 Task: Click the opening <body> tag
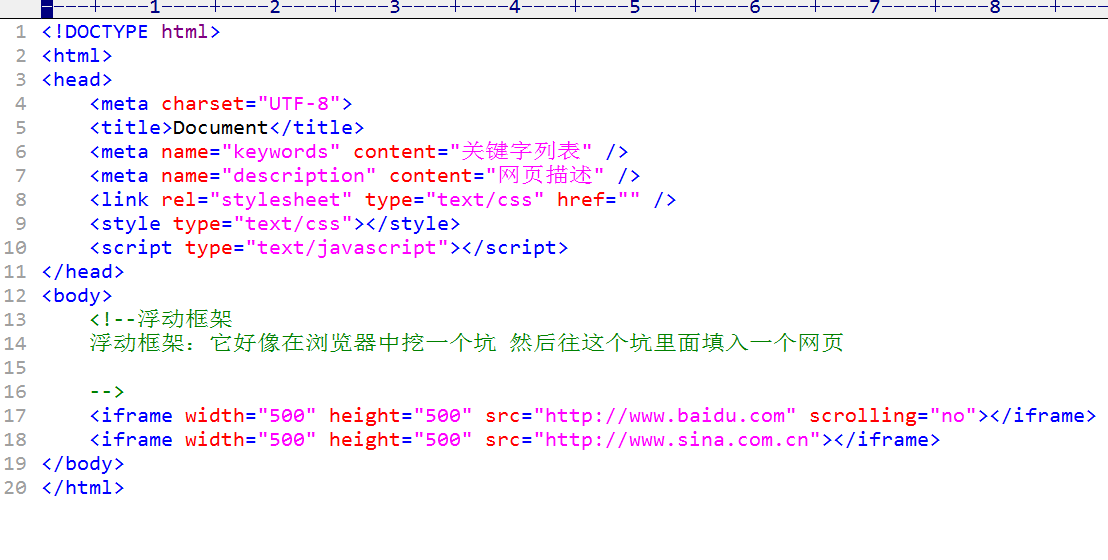tap(77, 296)
